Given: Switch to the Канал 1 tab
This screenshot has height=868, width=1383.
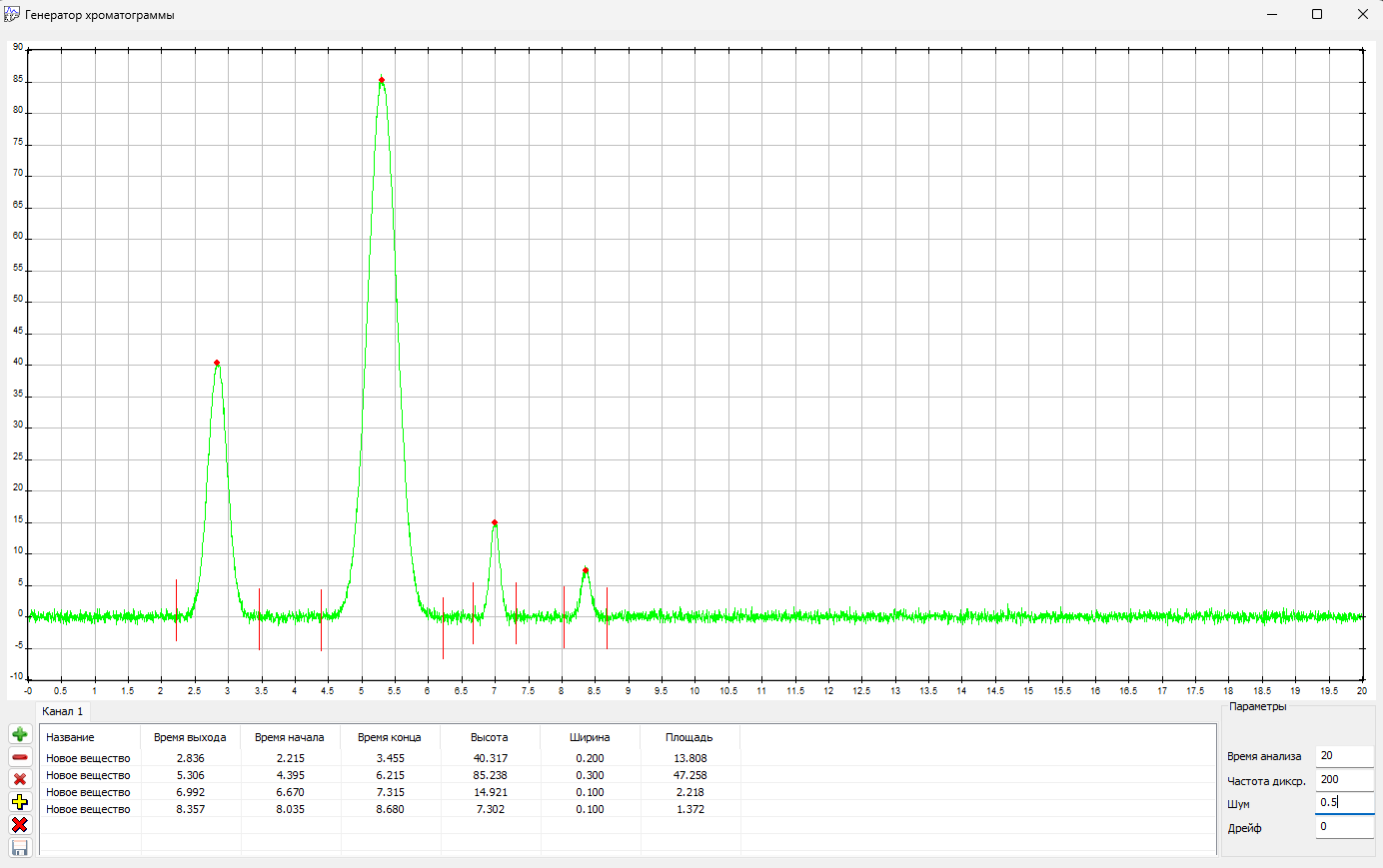Looking at the screenshot, I should click(x=63, y=711).
